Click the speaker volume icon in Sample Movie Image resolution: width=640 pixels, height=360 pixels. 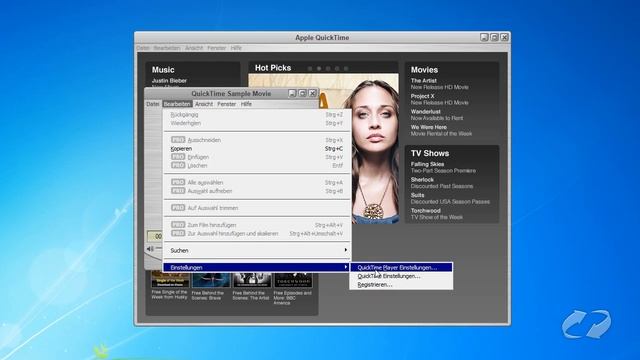point(150,249)
